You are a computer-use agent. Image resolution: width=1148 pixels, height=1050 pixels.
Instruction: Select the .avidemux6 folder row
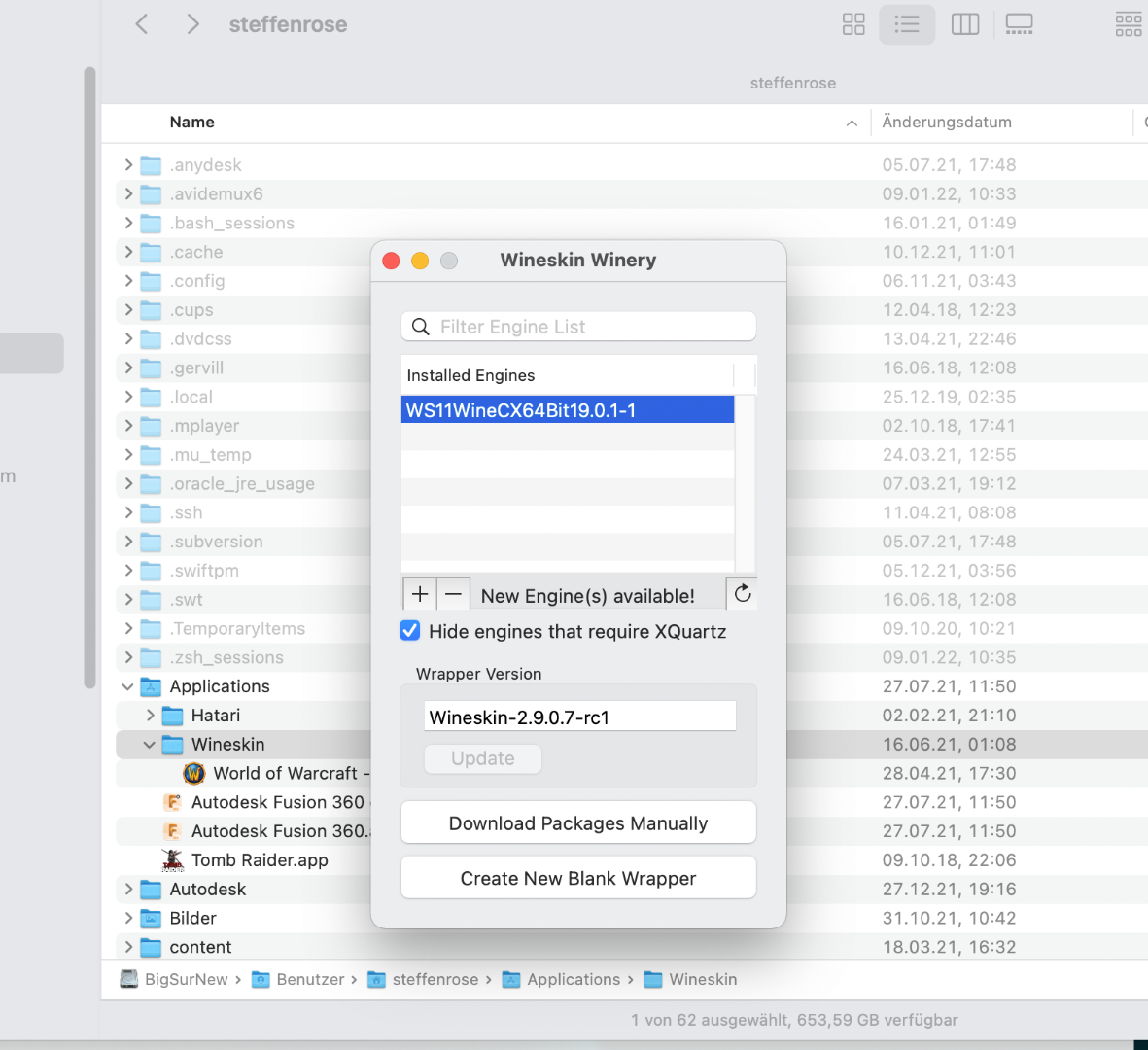(x=631, y=194)
